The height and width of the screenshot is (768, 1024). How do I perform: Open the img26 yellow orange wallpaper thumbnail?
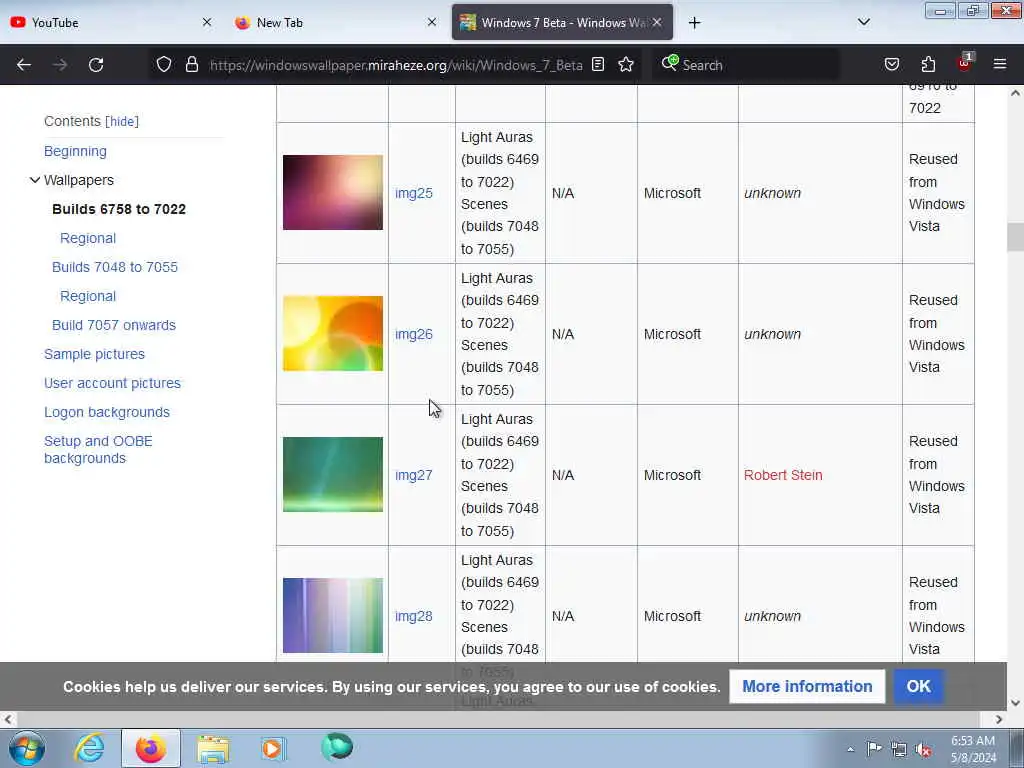tap(333, 334)
